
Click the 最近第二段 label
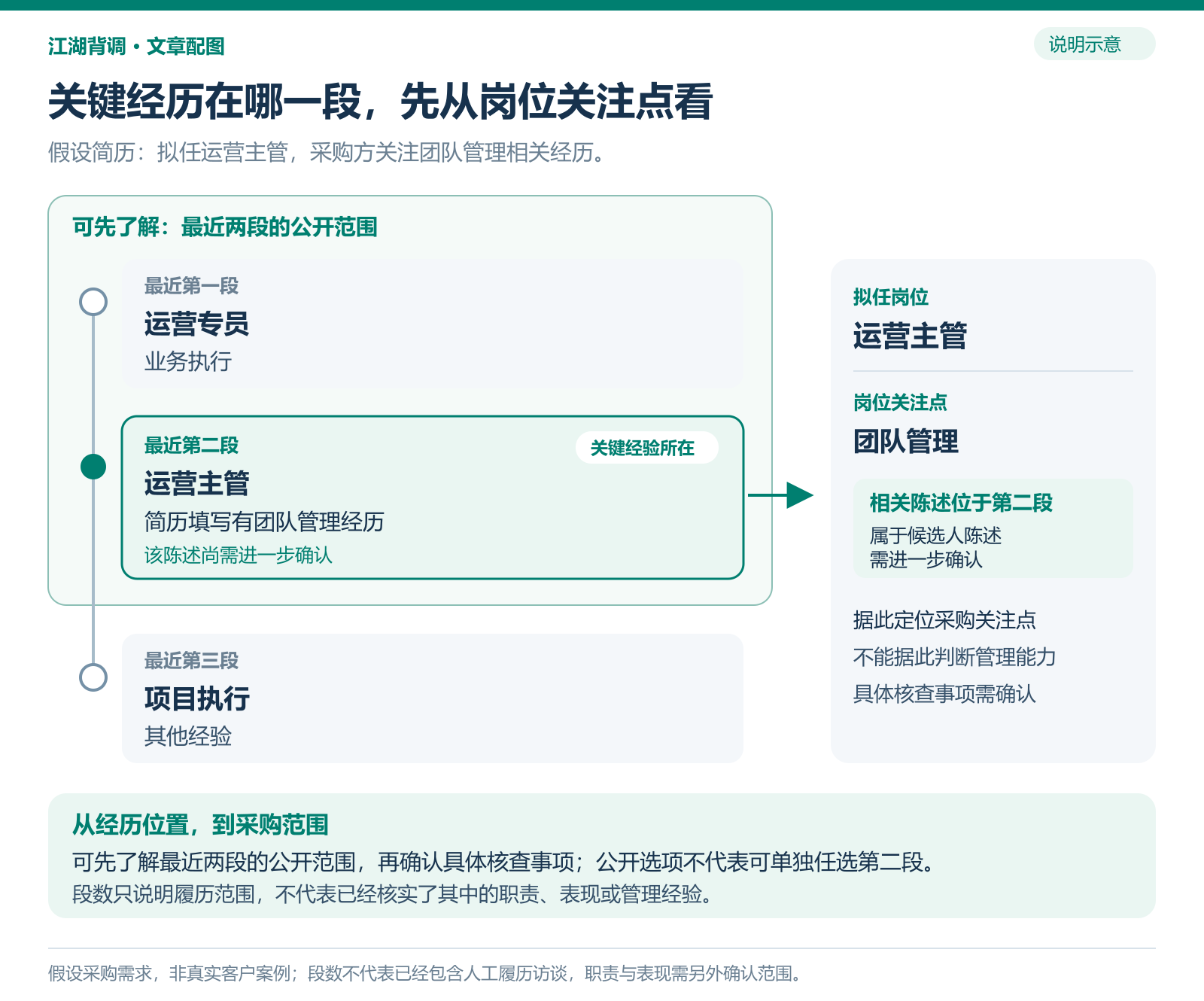(x=191, y=446)
